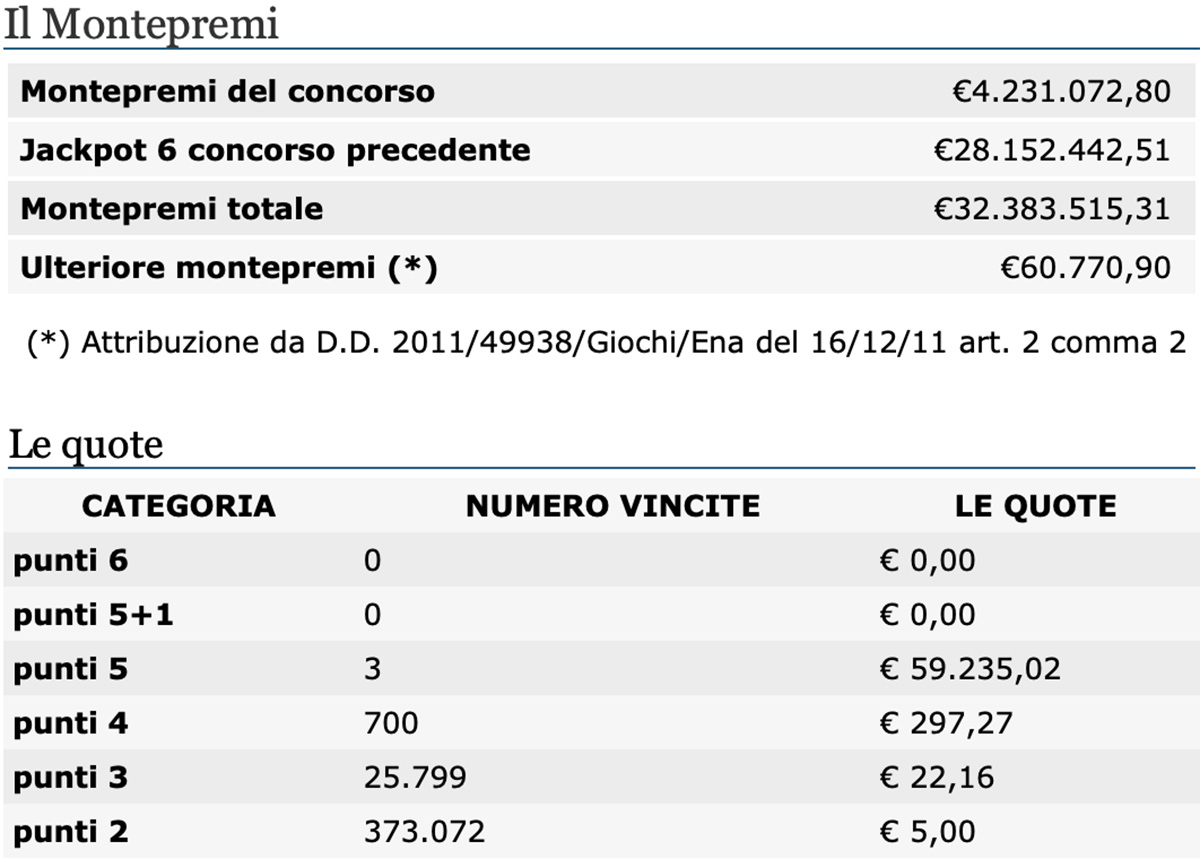Click the NUMERO VINCITE column header
Viewport: 1200px width, 859px height.
(613, 505)
